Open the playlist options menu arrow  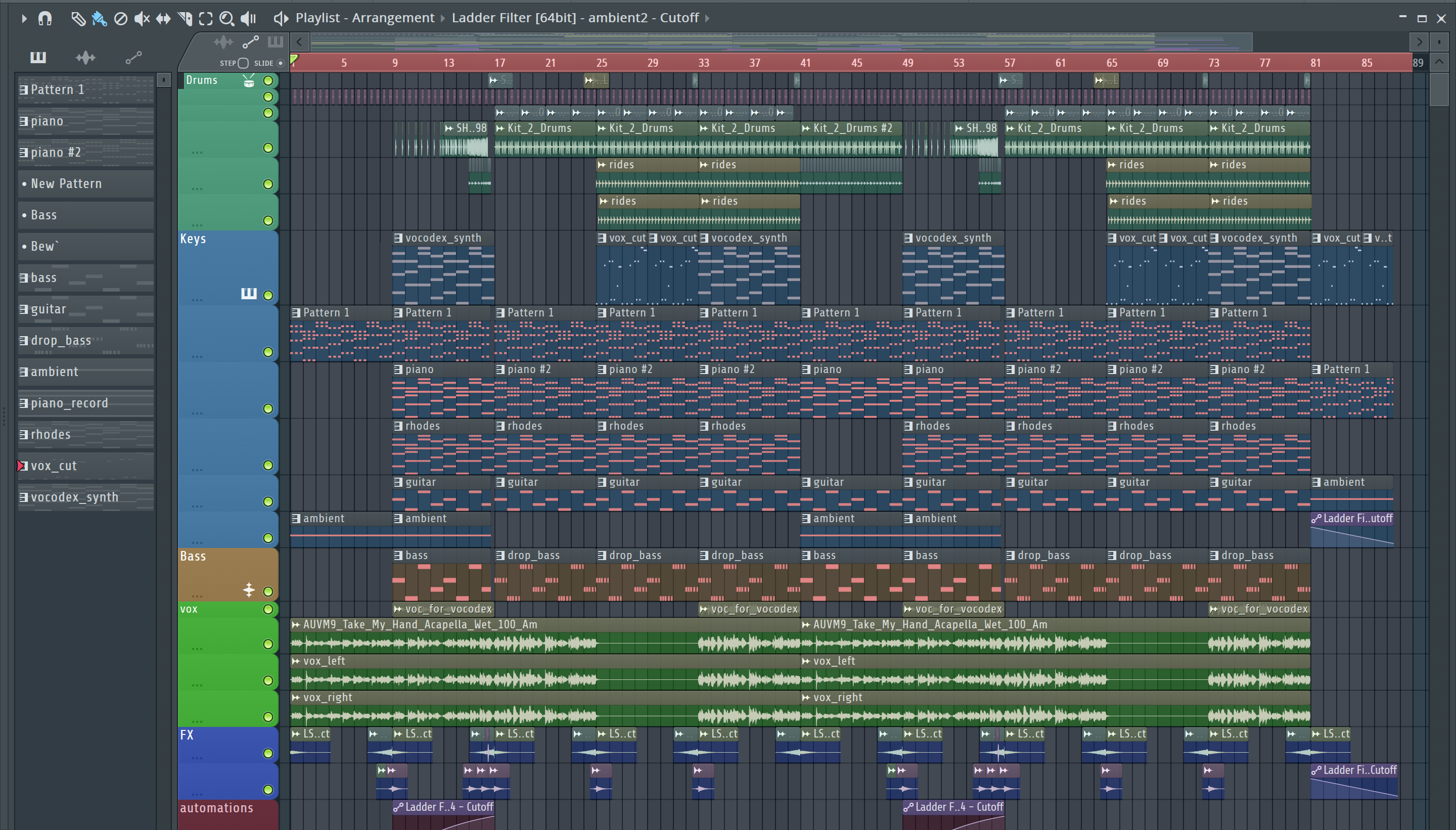tap(23, 18)
